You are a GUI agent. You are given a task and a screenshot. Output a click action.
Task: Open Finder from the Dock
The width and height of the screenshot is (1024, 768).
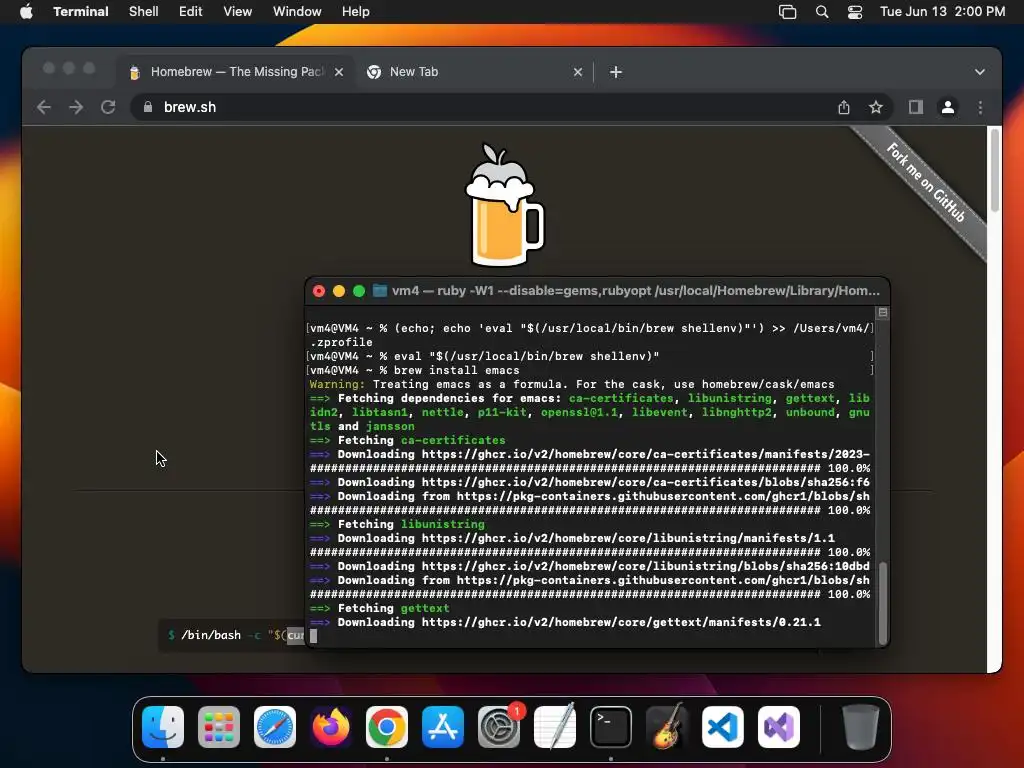click(163, 727)
